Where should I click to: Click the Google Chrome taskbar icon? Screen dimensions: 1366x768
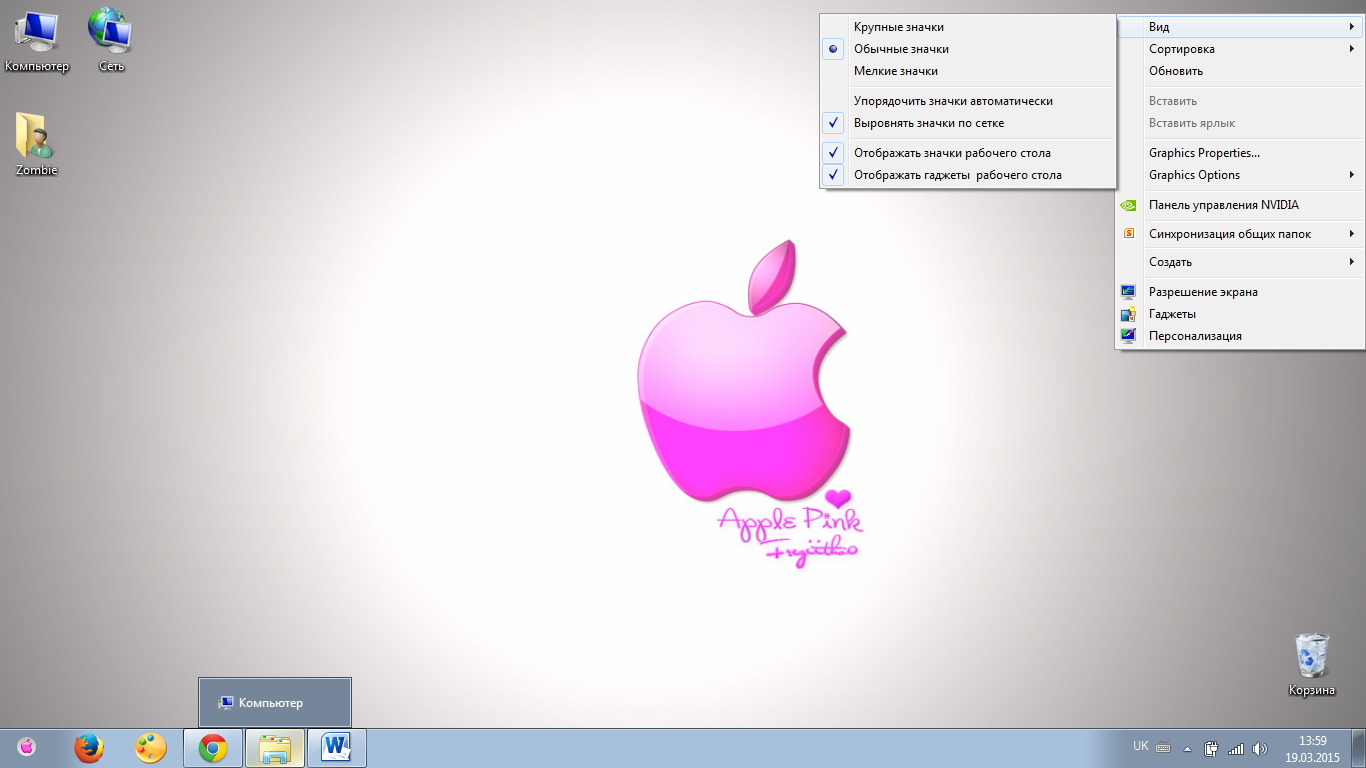tap(212, 748)
